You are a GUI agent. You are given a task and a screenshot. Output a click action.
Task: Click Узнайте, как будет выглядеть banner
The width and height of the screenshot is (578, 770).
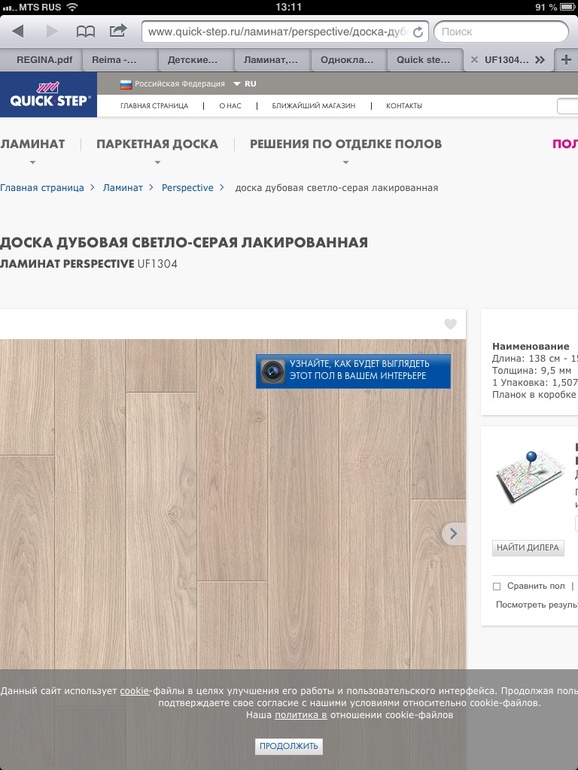pyautogui.click(x=353, y=371)
